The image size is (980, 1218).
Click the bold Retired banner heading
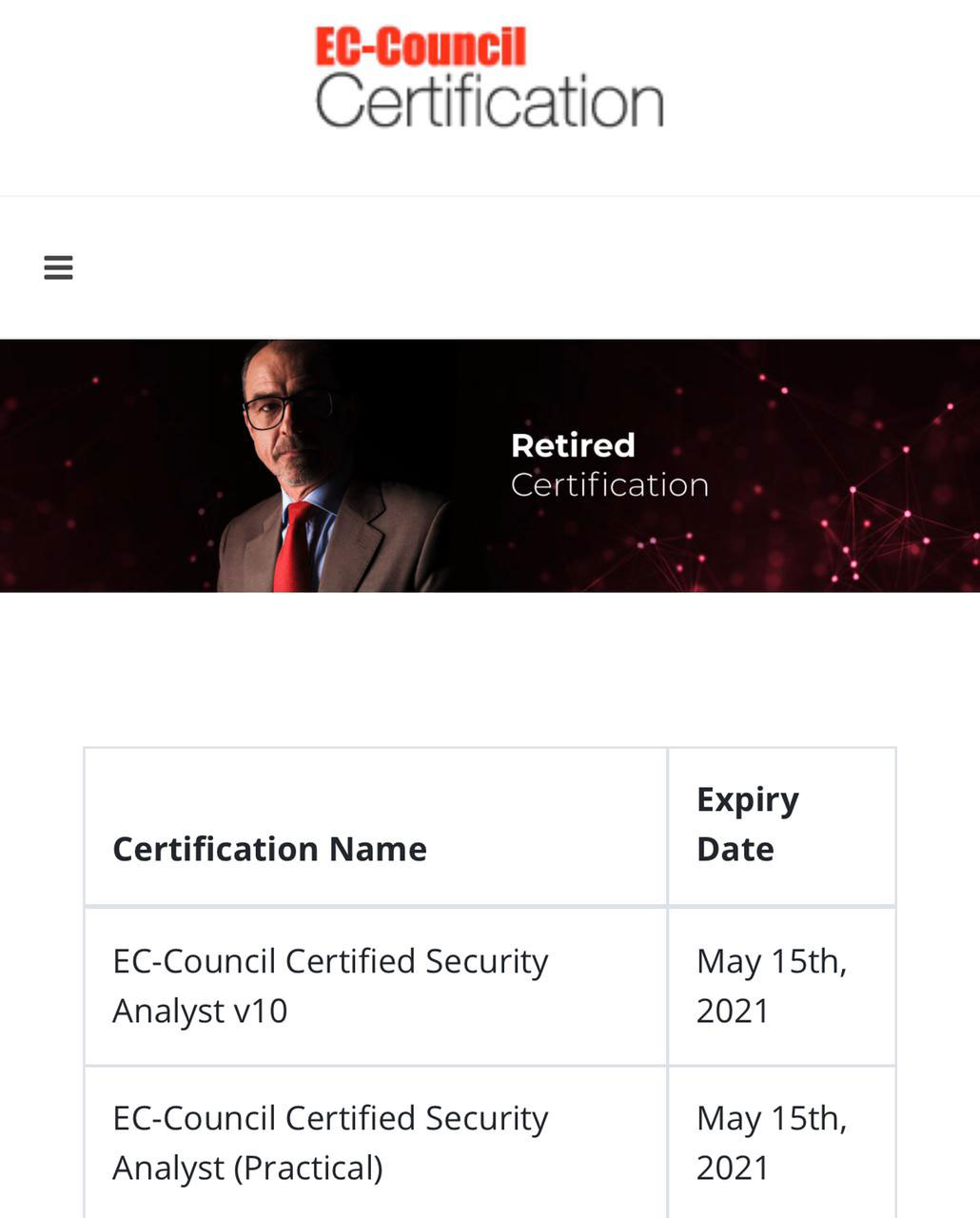573,445
